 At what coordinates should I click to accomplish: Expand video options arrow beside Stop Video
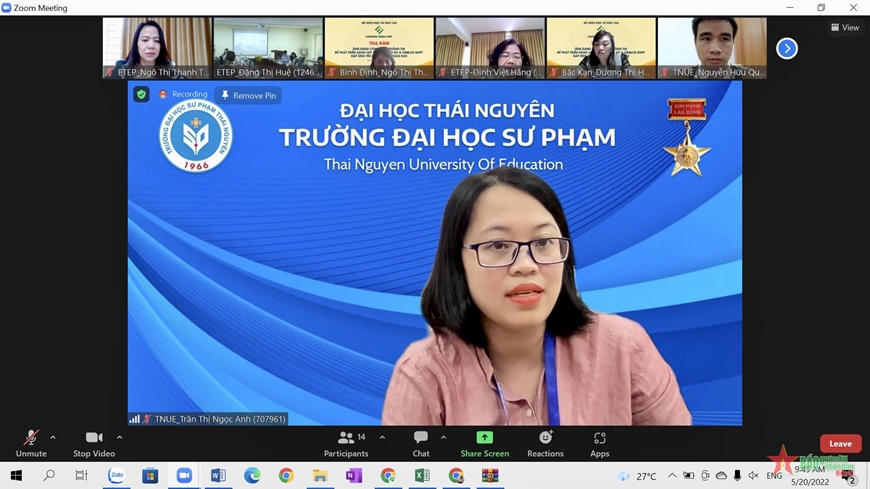point(119,437)
